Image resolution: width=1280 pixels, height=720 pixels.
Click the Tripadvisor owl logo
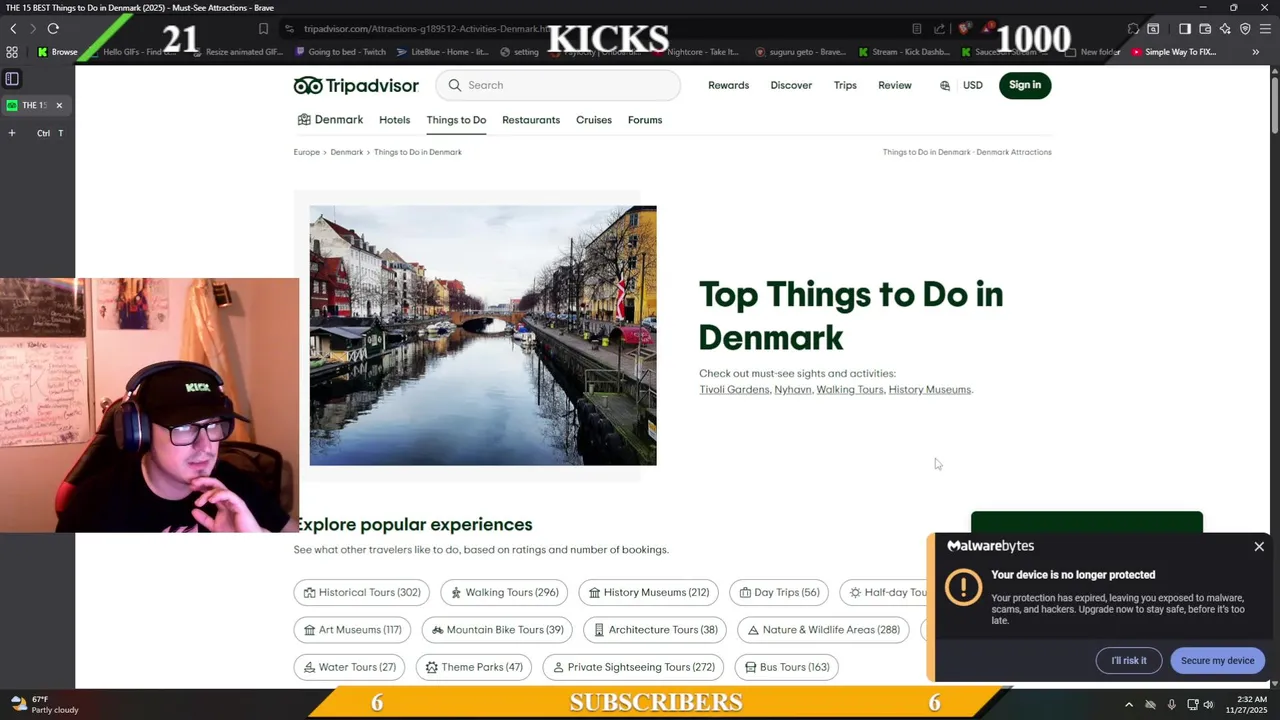point(308,85)
